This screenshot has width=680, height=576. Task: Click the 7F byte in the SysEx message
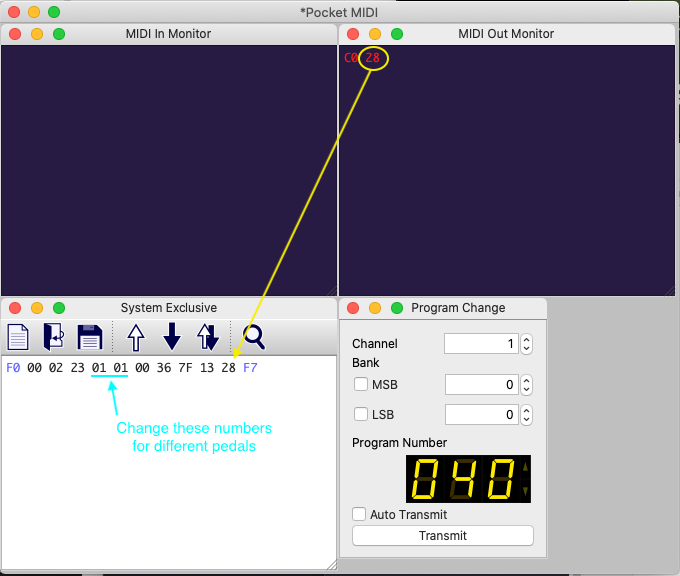[x=185, y=368]
